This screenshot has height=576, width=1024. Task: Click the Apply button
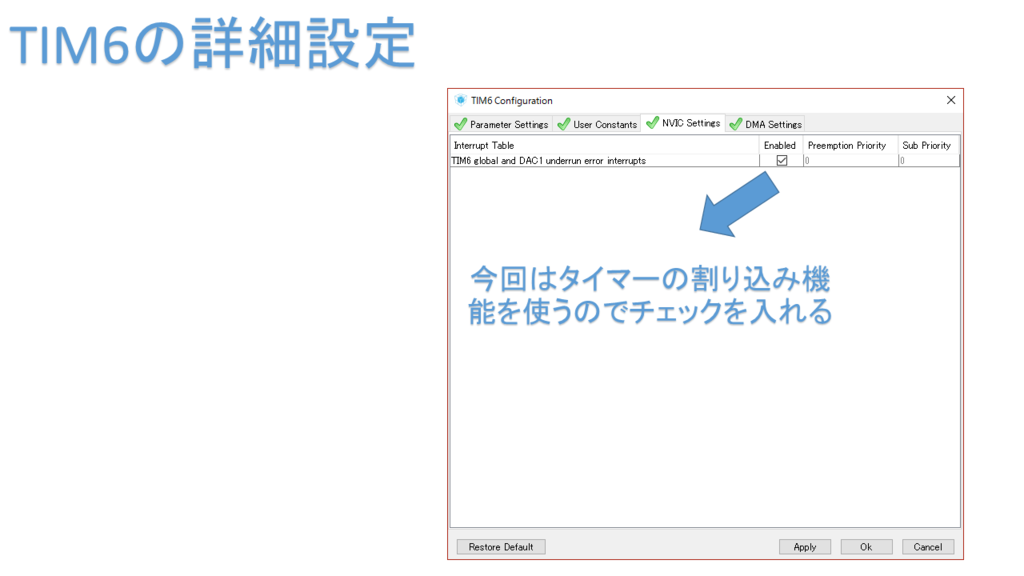[804, 546]
